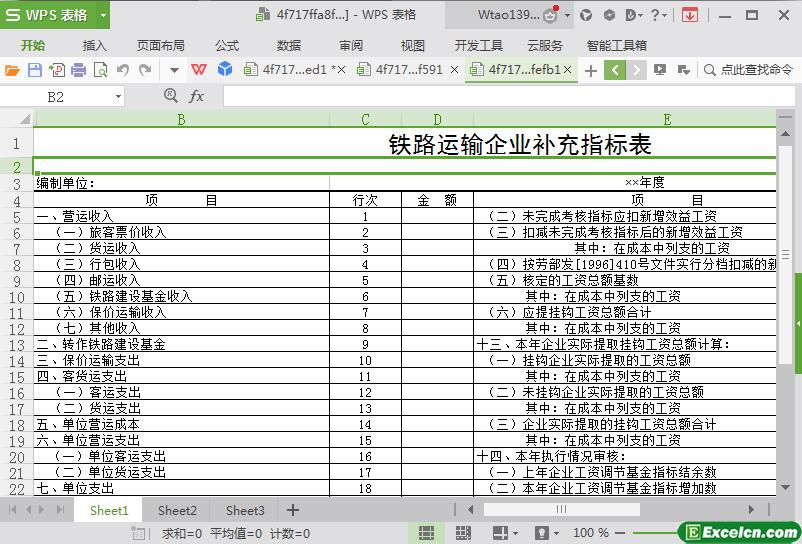
Task: Click 点此查找命令 search box
Action: click(x=749, y=70)
